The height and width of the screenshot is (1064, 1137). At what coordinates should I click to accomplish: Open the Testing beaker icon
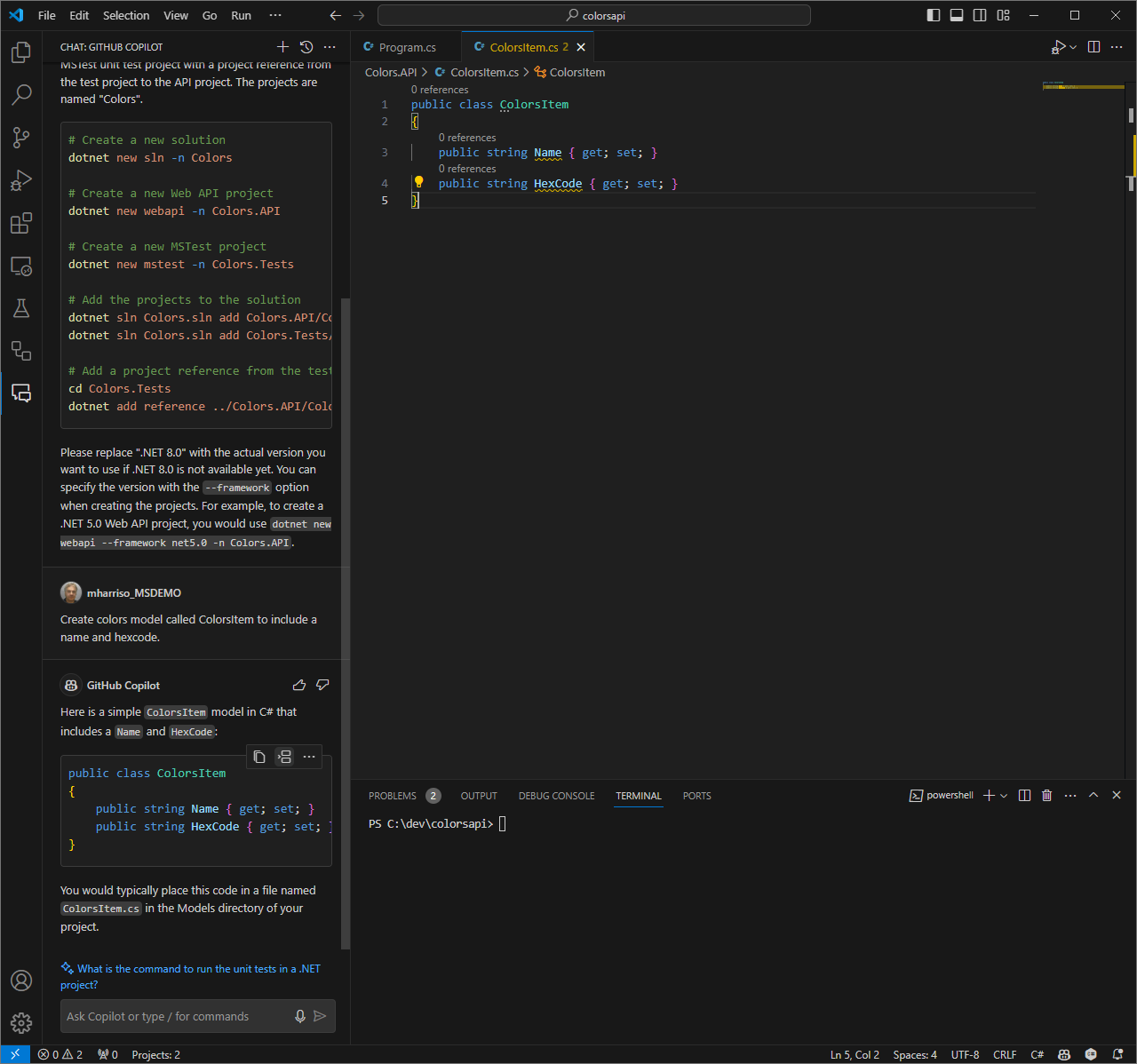21,308
